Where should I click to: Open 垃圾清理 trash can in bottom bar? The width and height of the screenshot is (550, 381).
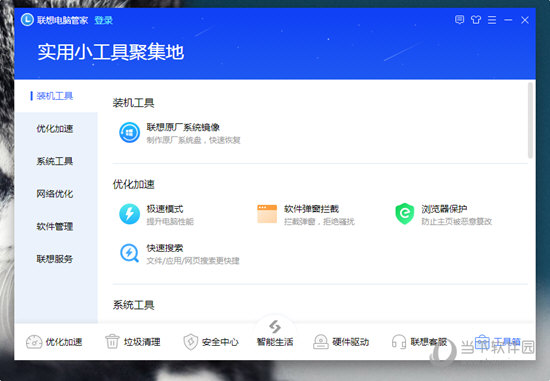click(x=112, y=342)
